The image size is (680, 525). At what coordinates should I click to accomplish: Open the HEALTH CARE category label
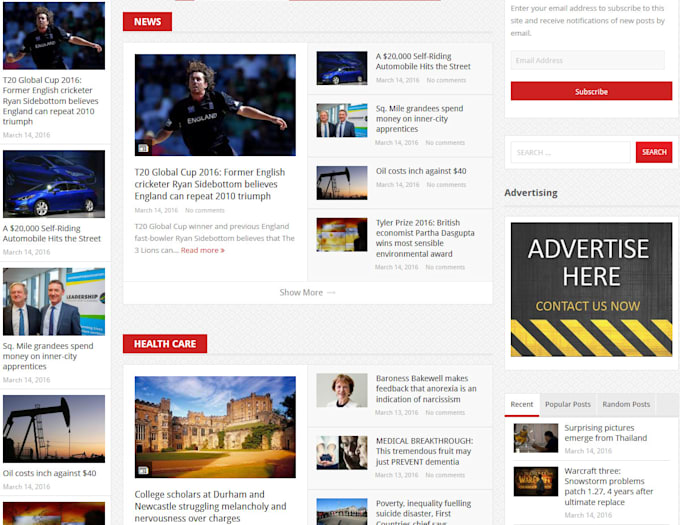[165, 344]
